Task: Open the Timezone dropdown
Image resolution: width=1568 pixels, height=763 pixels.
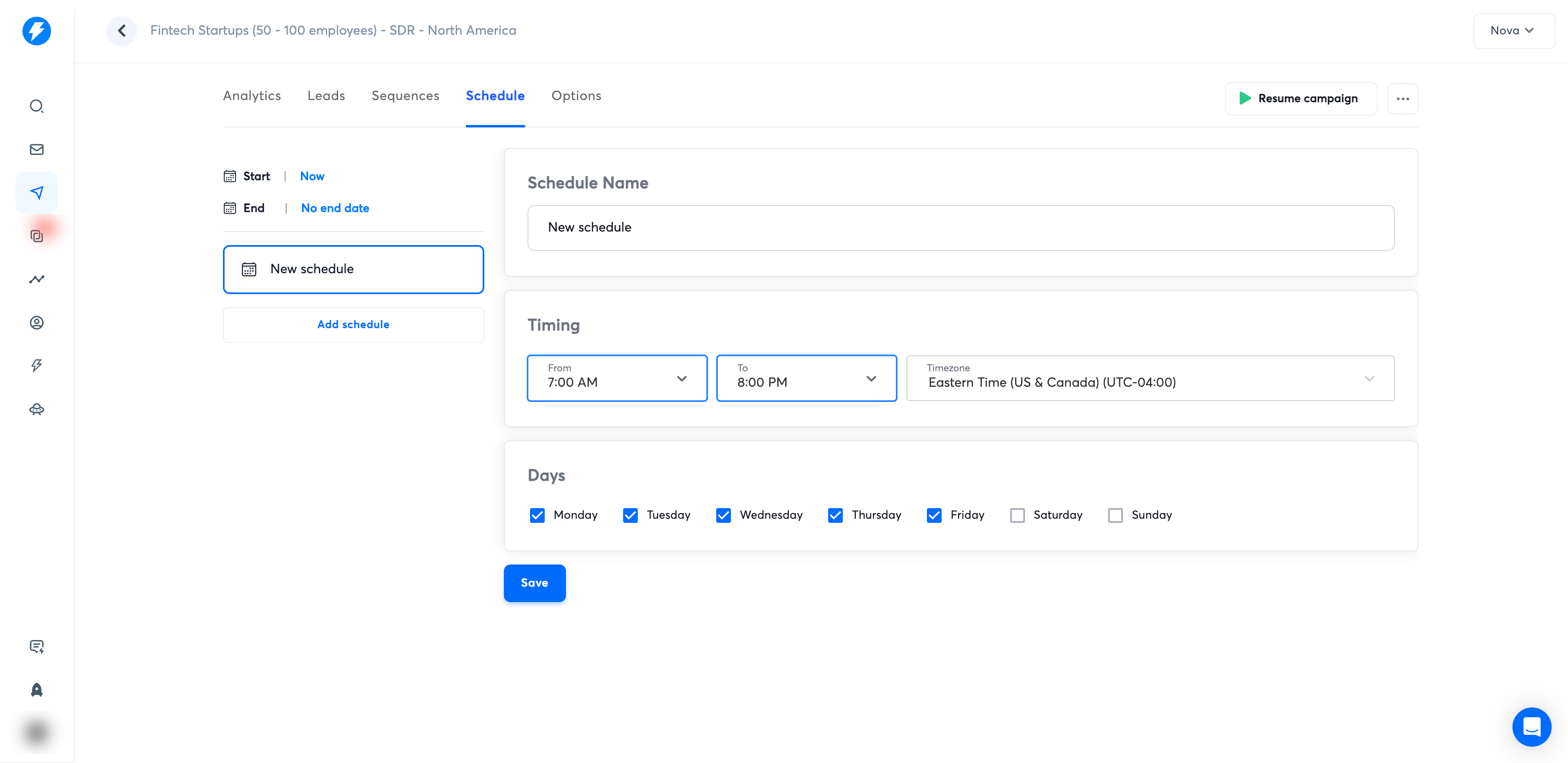Action: (x=1150, y=378)
